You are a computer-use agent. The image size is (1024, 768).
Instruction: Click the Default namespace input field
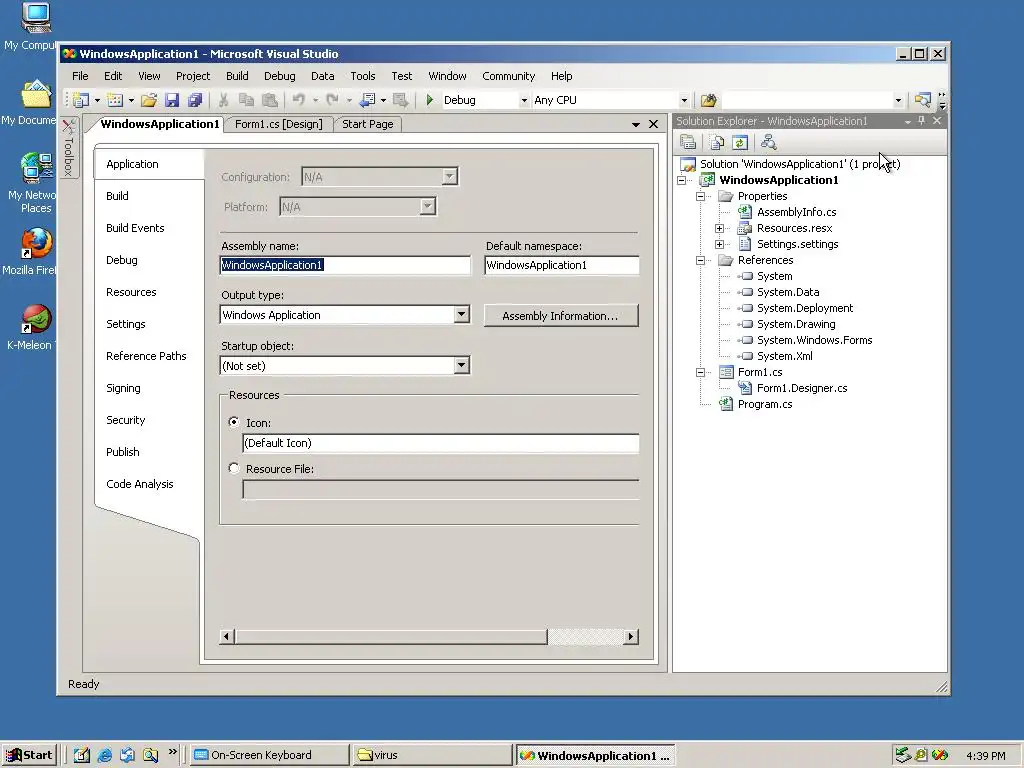pos(562,264)
